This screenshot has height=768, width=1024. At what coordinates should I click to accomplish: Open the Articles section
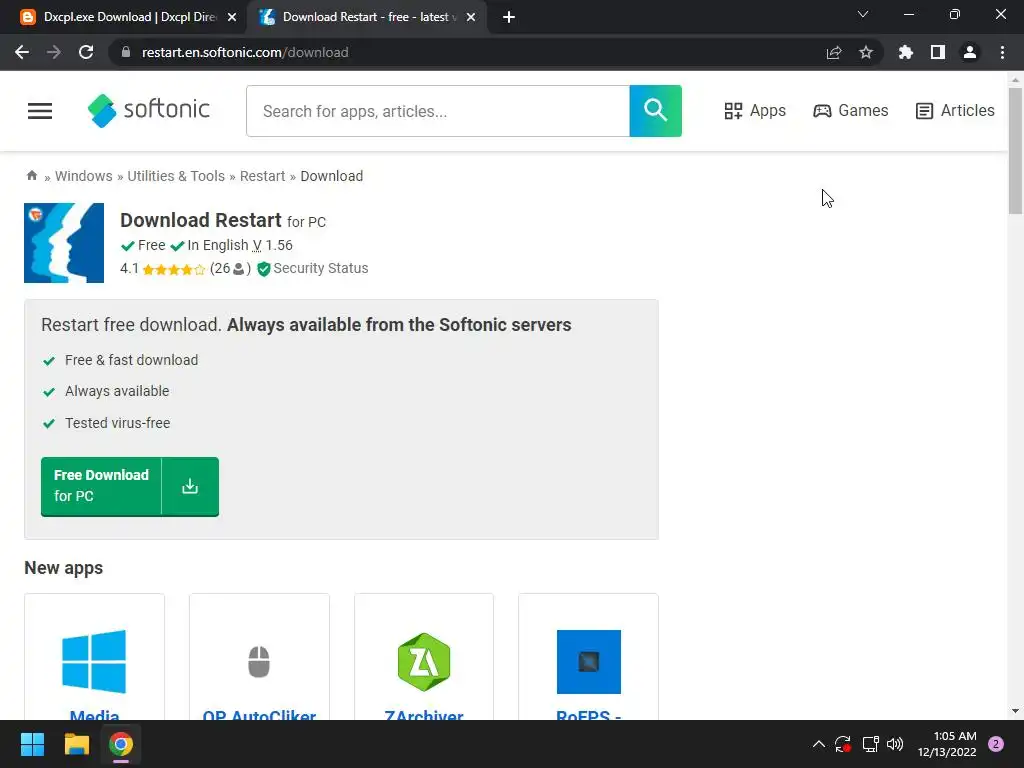tap(955, 110)
